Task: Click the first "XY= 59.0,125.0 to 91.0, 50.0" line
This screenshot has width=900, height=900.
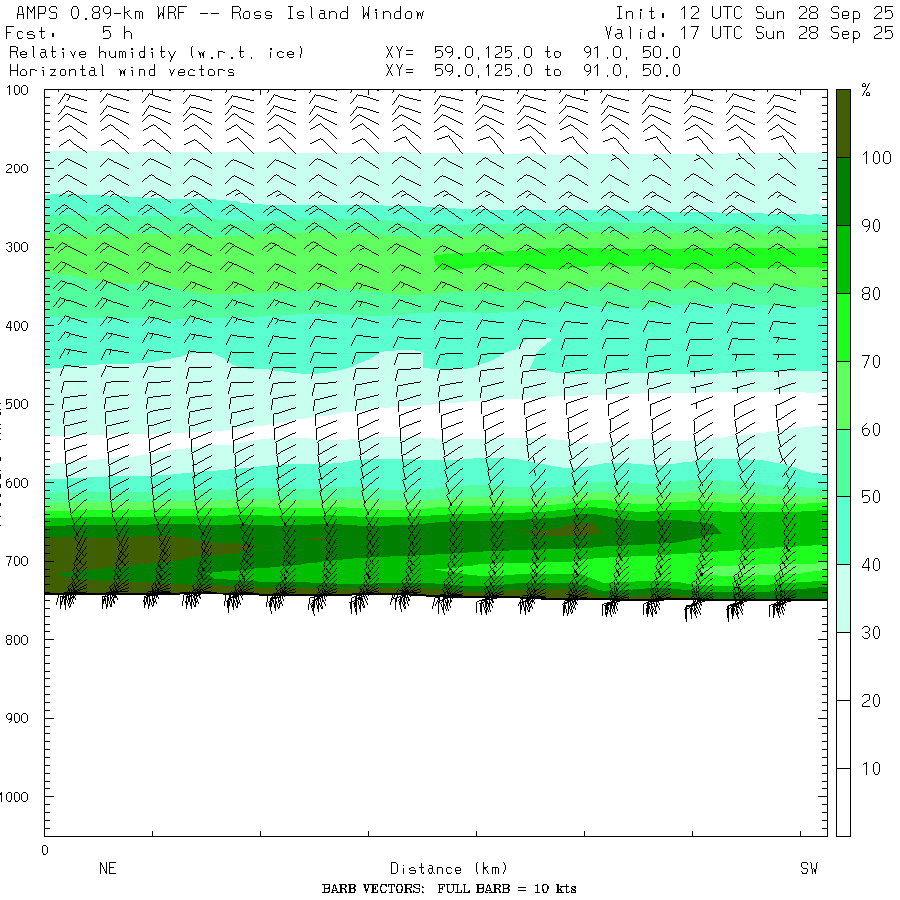Action: [533, 53]
